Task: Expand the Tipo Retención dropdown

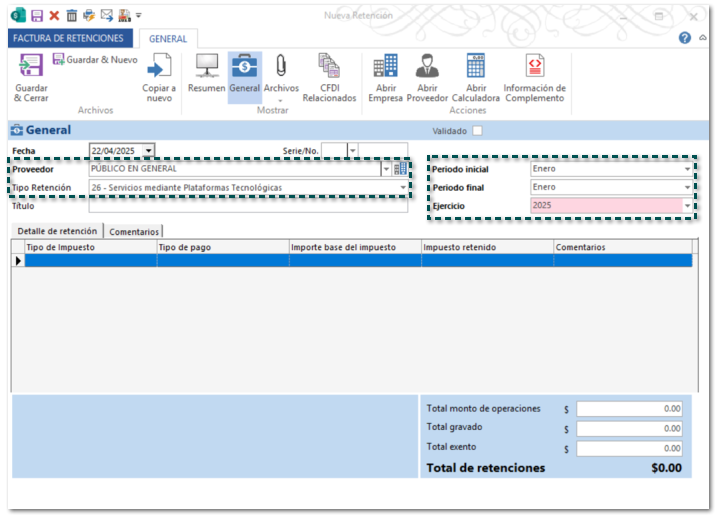Action: point(404,187)
